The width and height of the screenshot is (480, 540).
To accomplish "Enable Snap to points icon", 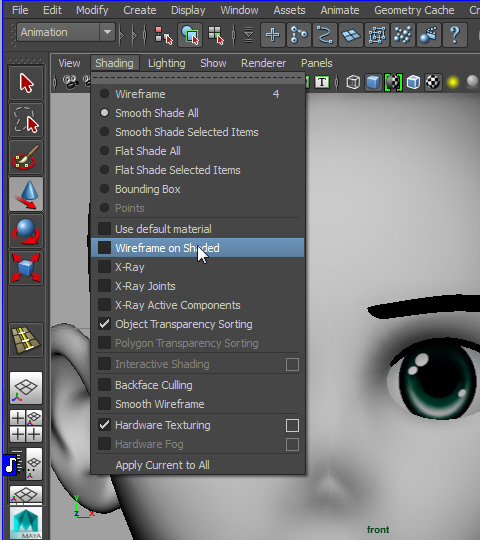I will (x=324, y=34).
